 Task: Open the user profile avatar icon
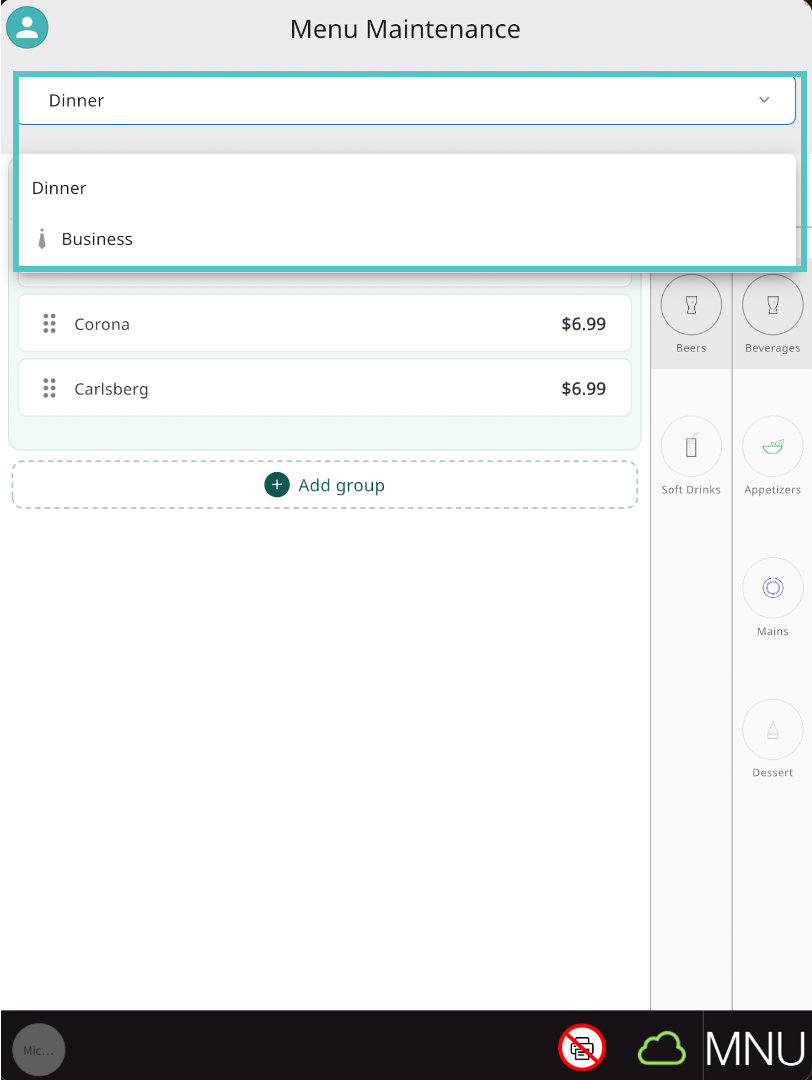click(x=28, y=28)
